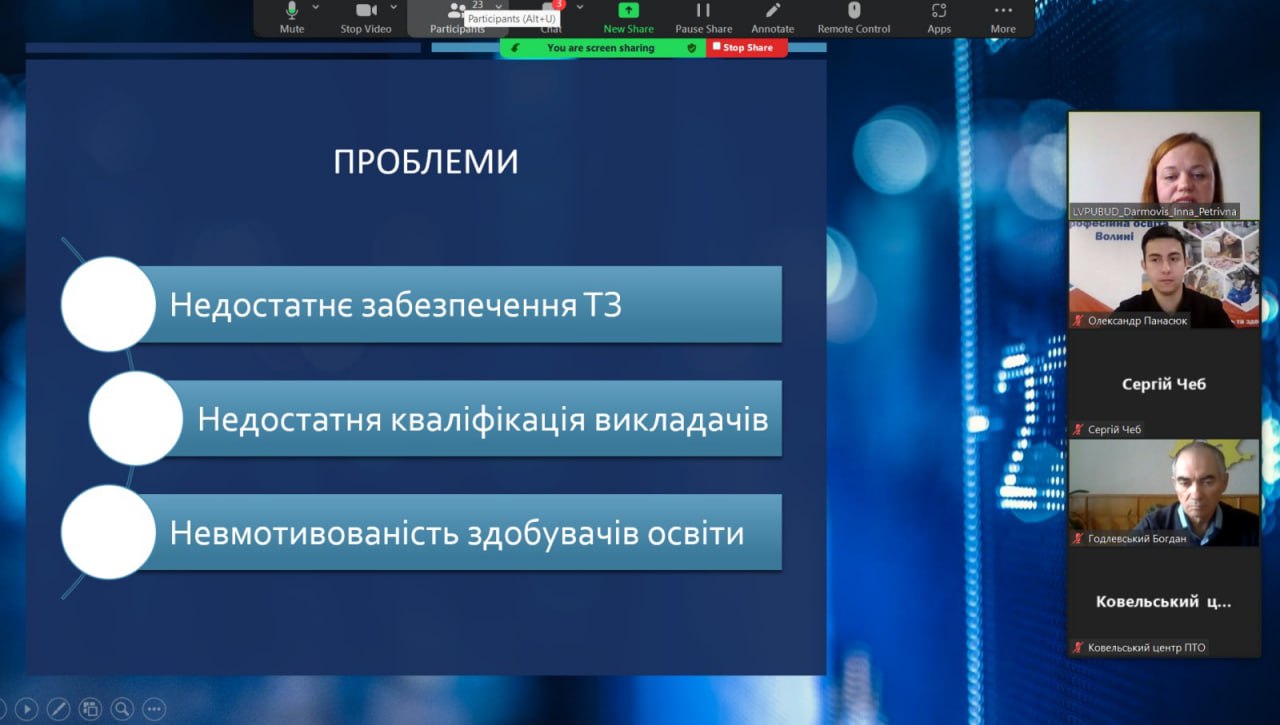Select the slideshow pen tool icon
The height and width of the screenshot is (725, 1280).
[58, 708]
